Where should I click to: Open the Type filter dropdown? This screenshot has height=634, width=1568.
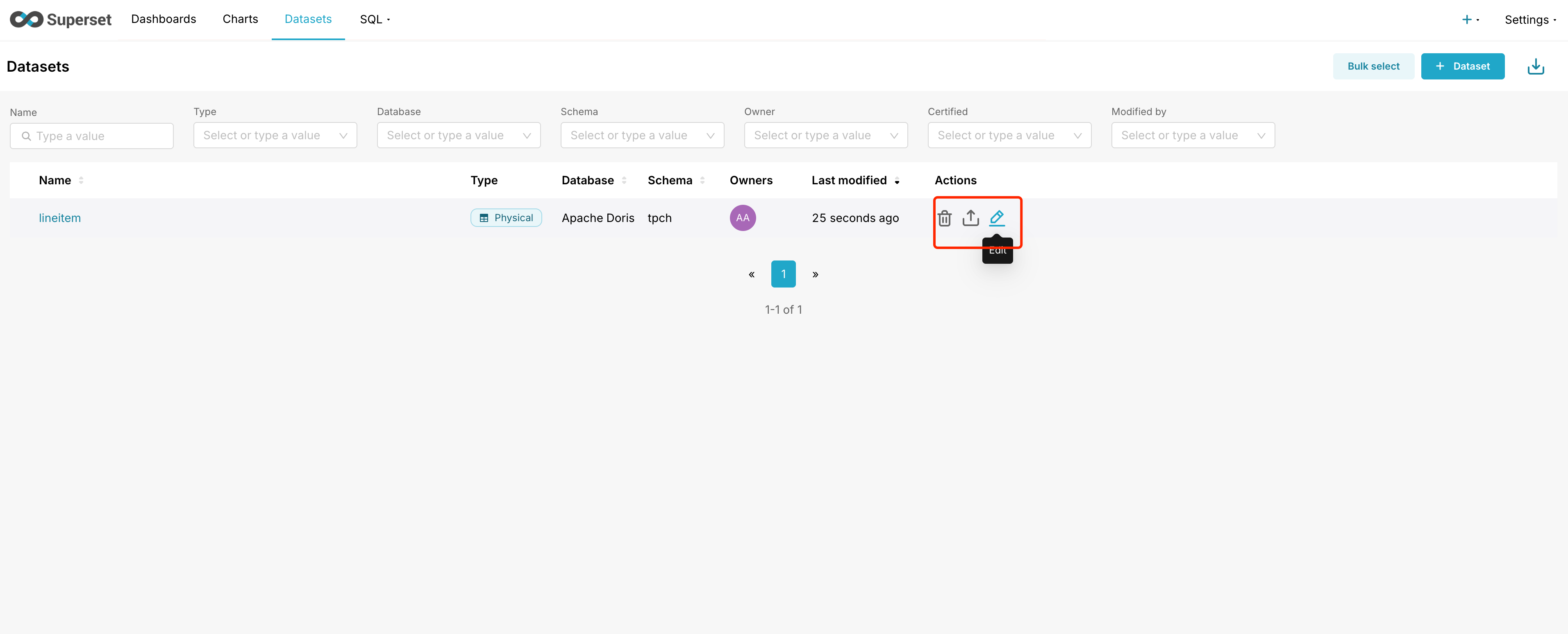coord(275,135)
